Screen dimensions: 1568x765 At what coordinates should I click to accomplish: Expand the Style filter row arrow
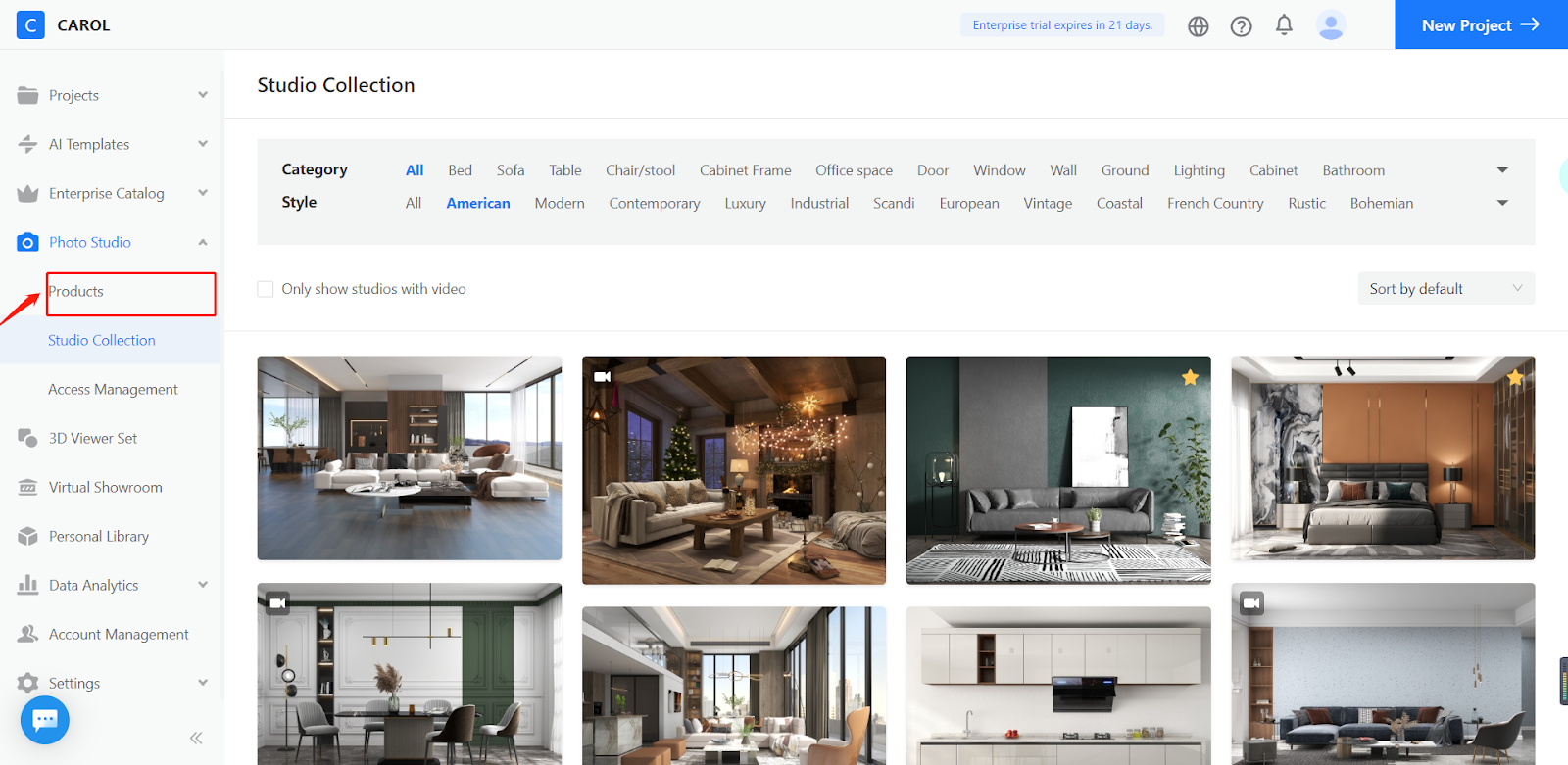1502,203
